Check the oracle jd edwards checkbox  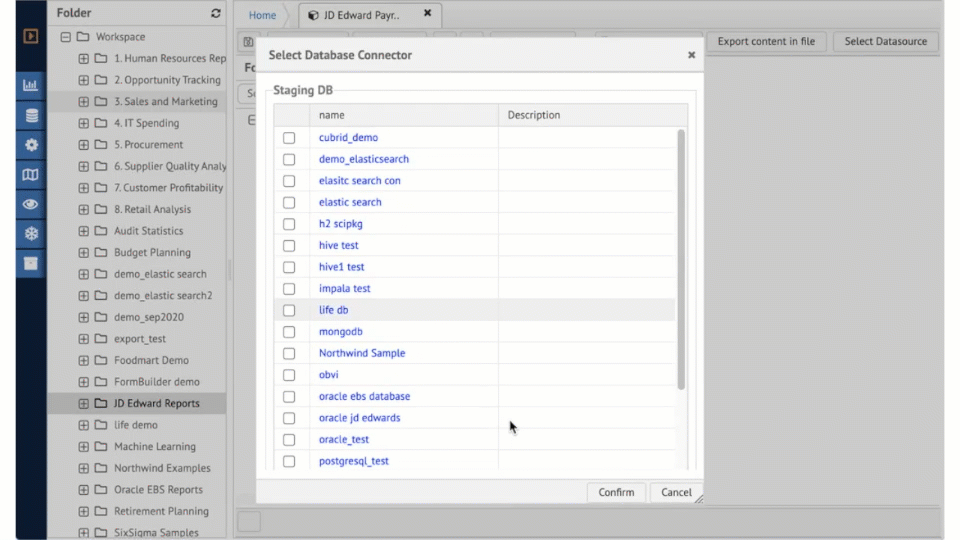pyautogui.click(x=289, y=418)
